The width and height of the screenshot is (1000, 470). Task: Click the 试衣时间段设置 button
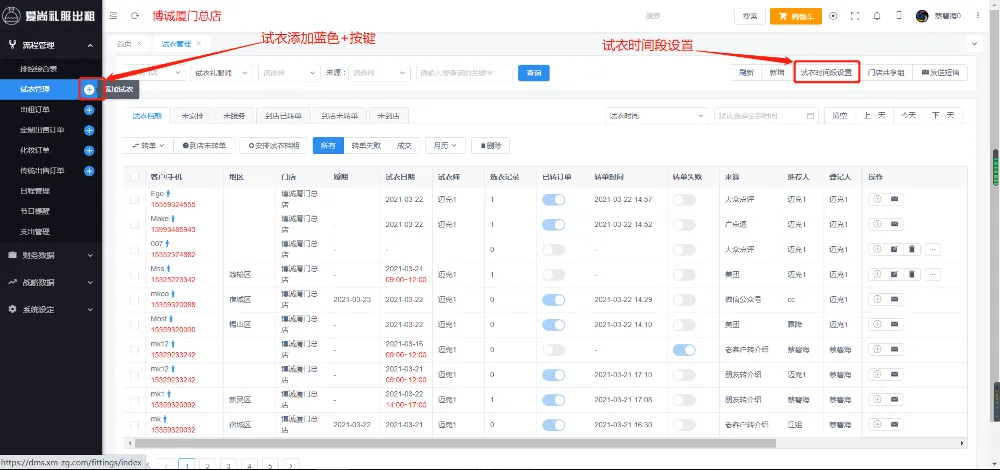point(826,73)
